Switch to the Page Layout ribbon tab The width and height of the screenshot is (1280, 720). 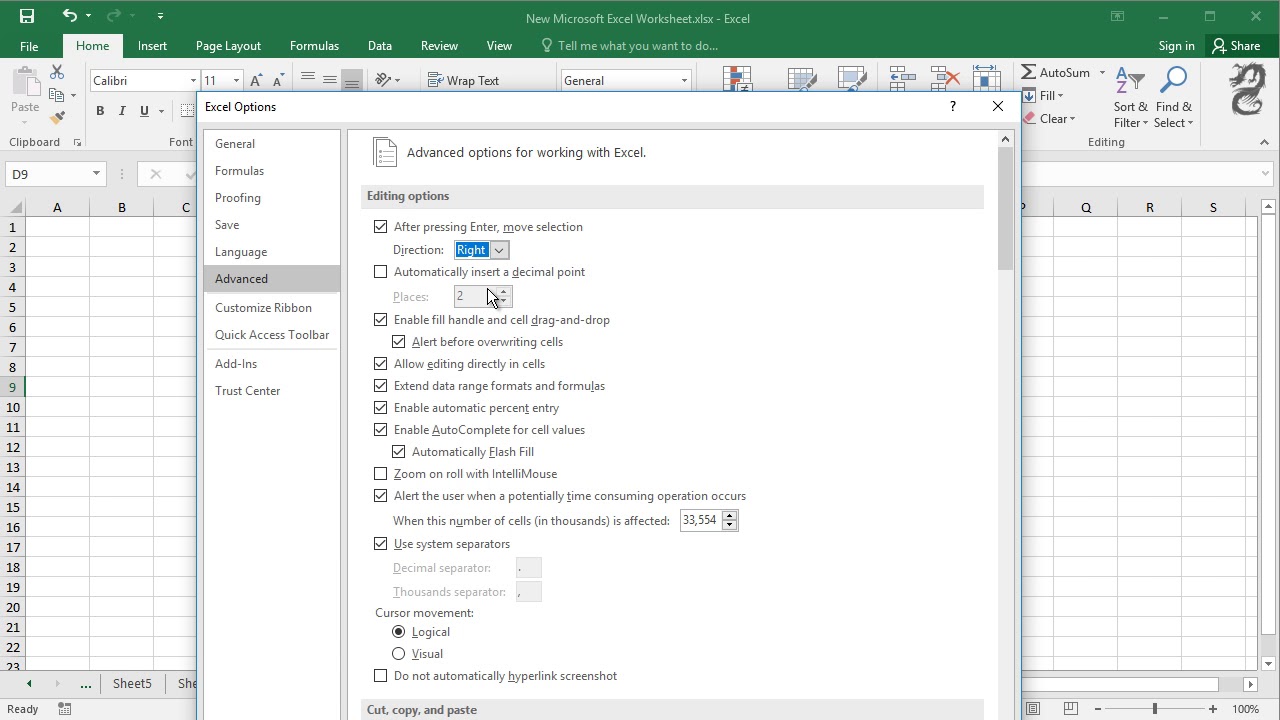point(228,46)
